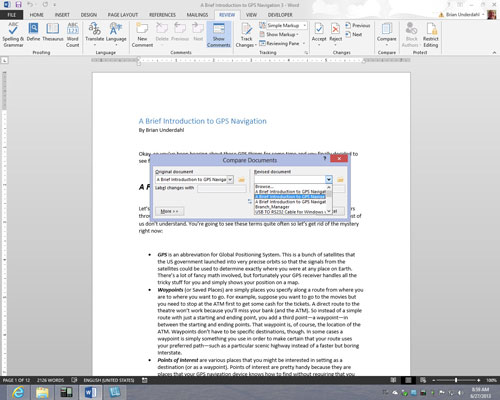Open the Reviewing Pane dropdown
500x400 pixels.
(x=305, y=43)
